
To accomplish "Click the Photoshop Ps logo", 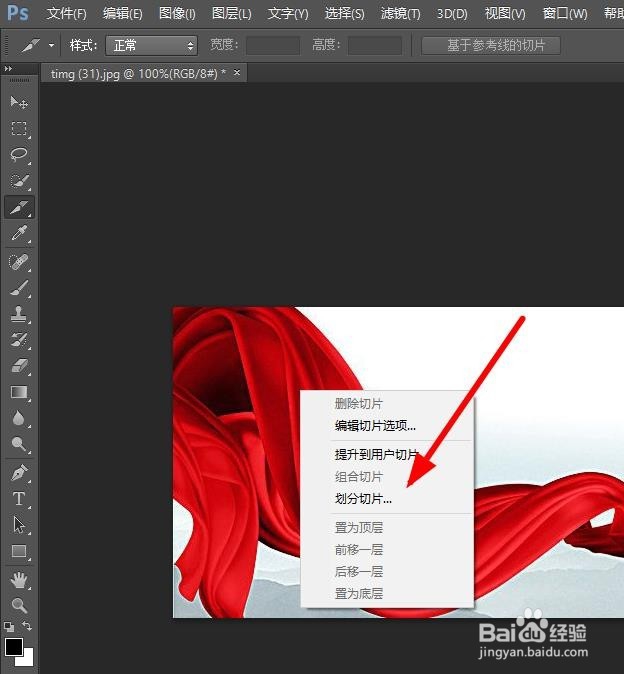I will coord(18,13).
